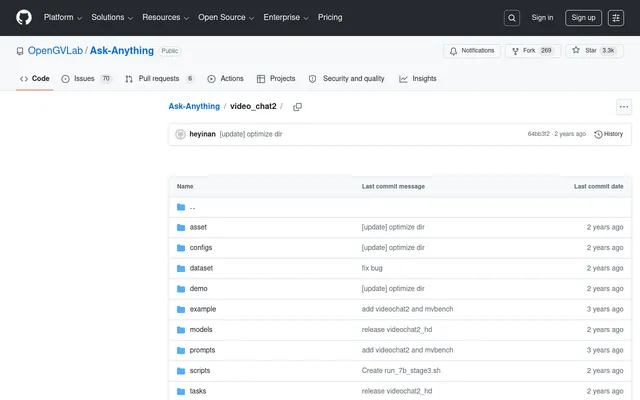Click heyinan's avatar icon
Screen dimensions: 640x400
[180, 134]
